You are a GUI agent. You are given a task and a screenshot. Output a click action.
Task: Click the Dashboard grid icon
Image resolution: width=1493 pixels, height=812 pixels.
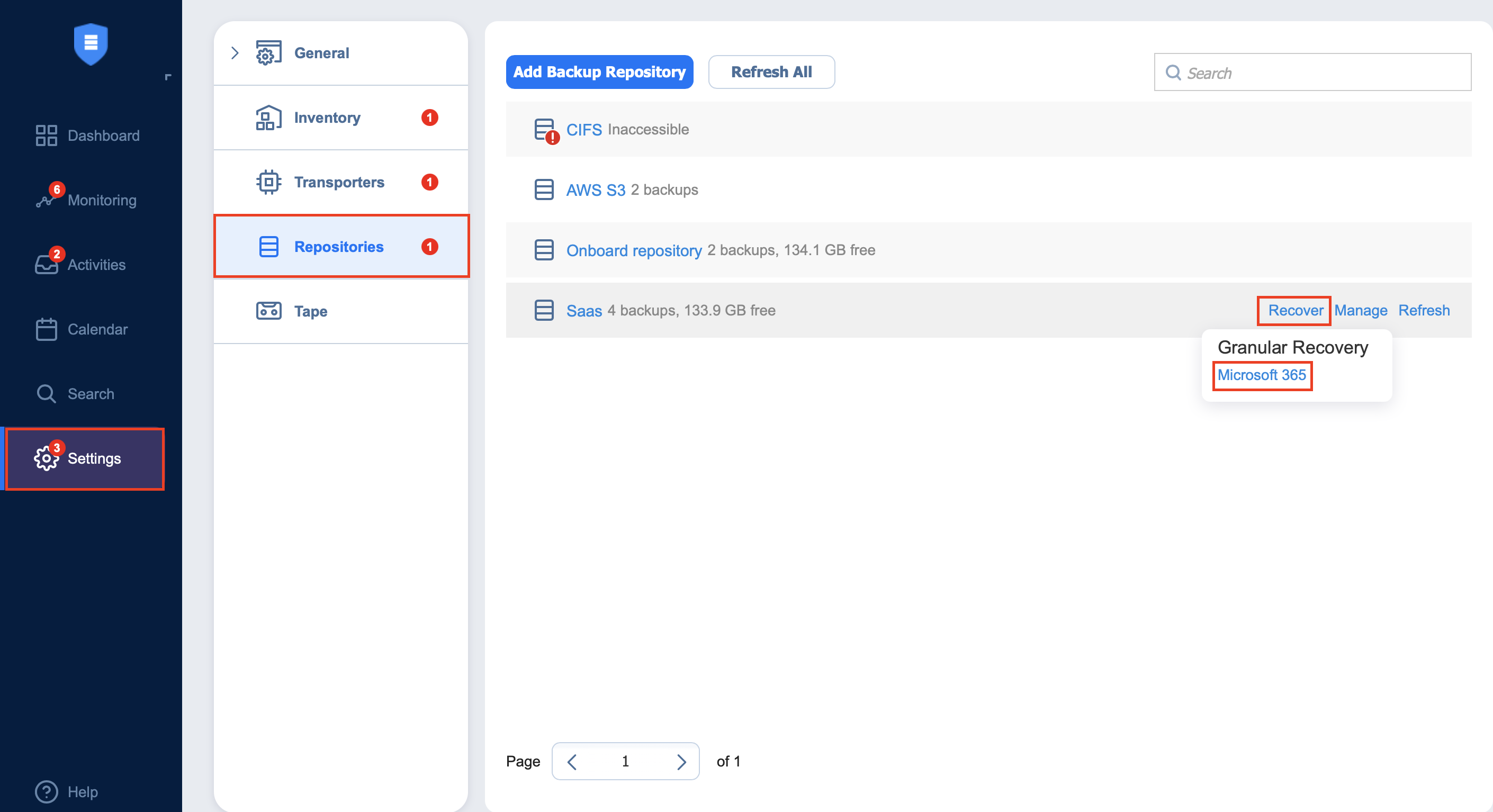coord(47,136)
